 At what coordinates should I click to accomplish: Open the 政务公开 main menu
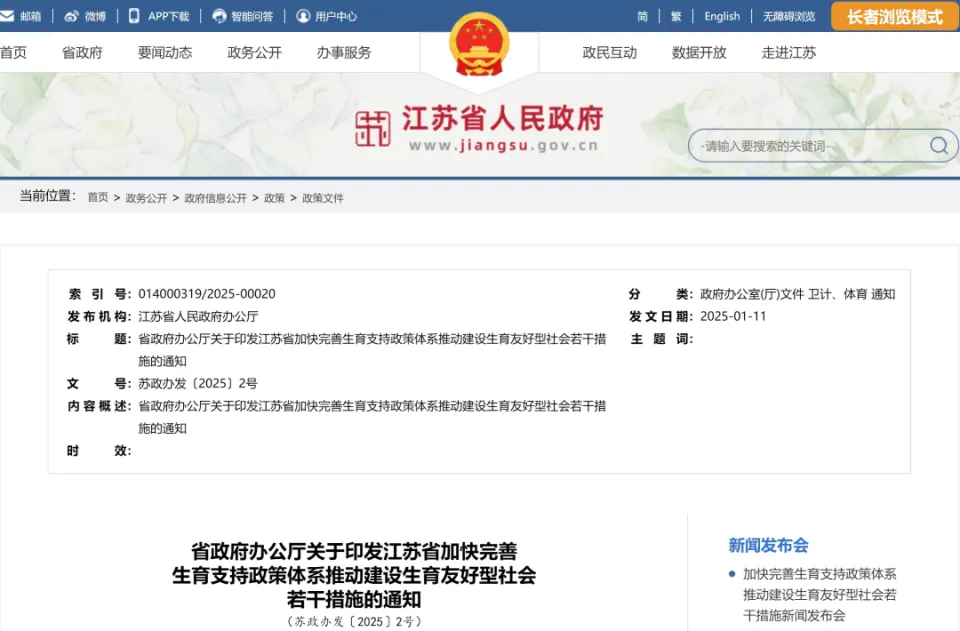[255, 53]
